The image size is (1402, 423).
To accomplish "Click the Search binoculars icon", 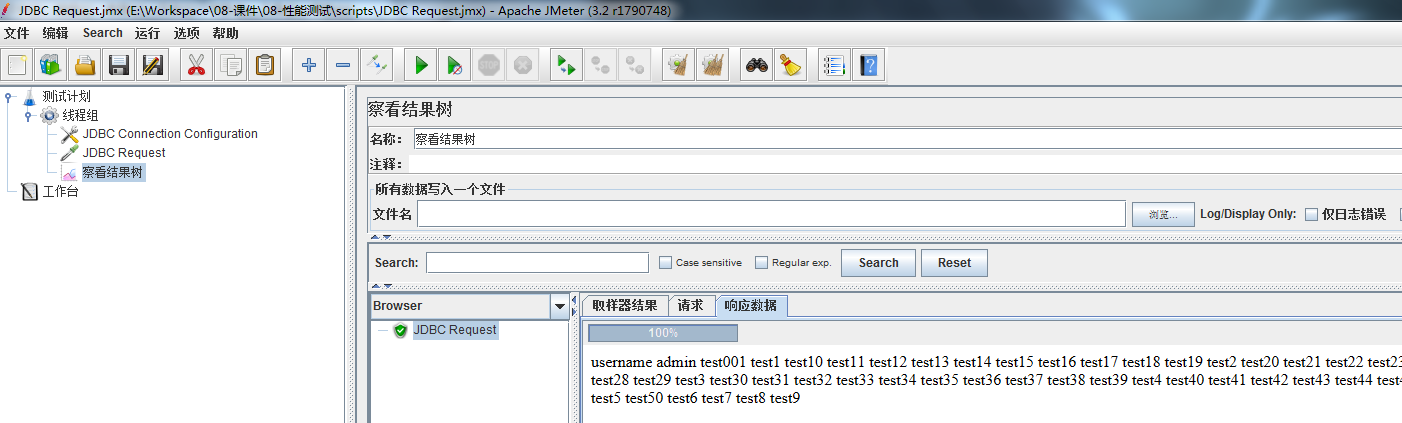I will point(756,66).
